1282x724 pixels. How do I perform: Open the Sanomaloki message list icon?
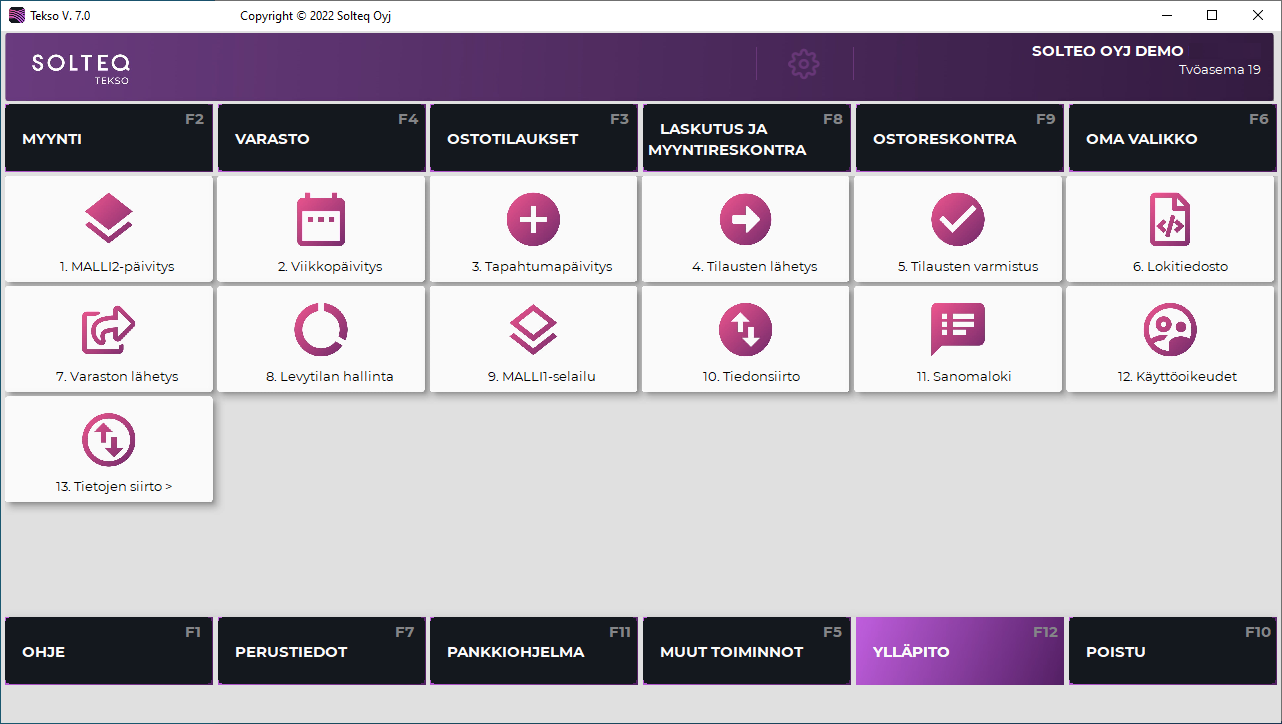coord(957,330)
